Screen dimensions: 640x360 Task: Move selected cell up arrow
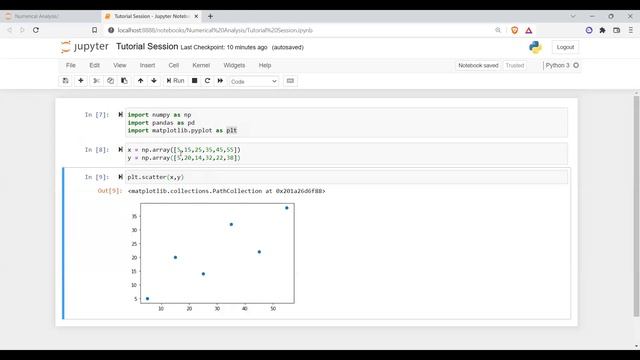pos(140,81)
